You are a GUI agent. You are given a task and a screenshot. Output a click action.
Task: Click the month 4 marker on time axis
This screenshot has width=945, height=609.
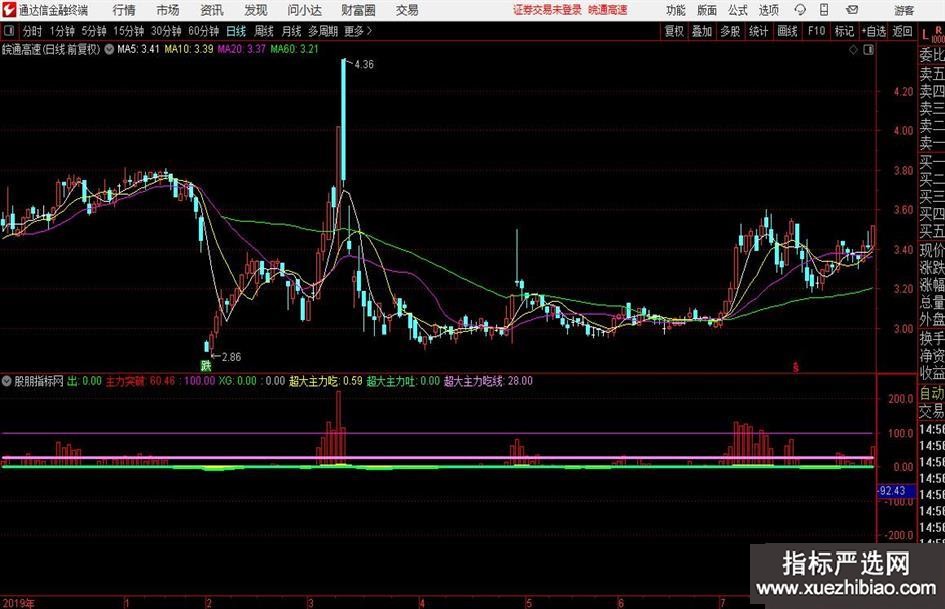422,602
